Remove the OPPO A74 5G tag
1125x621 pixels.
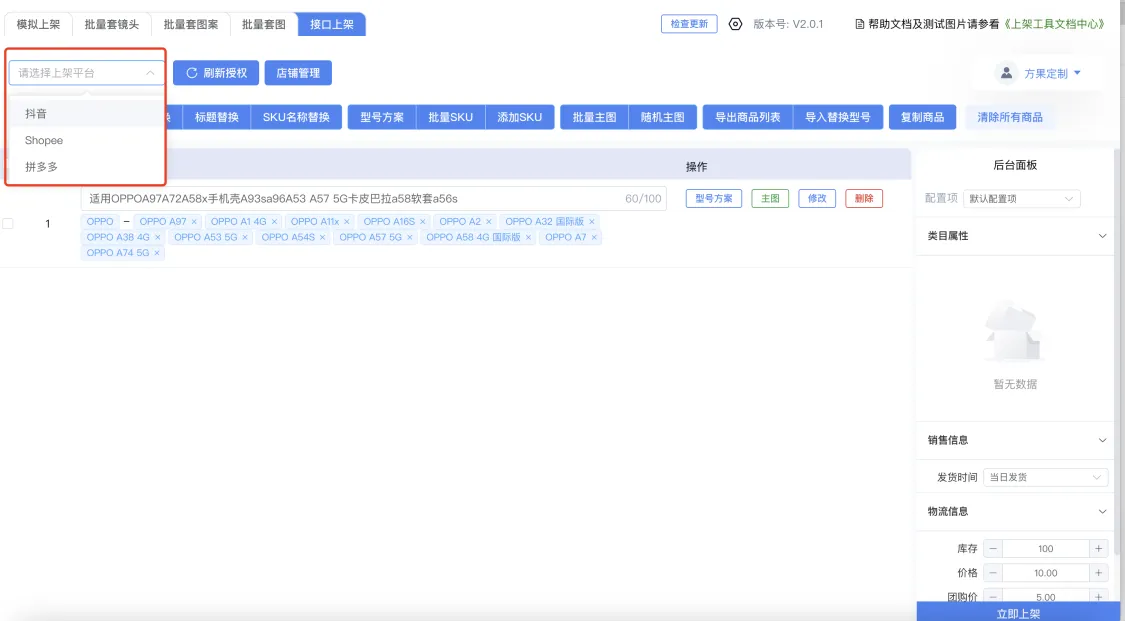[157, 254]
